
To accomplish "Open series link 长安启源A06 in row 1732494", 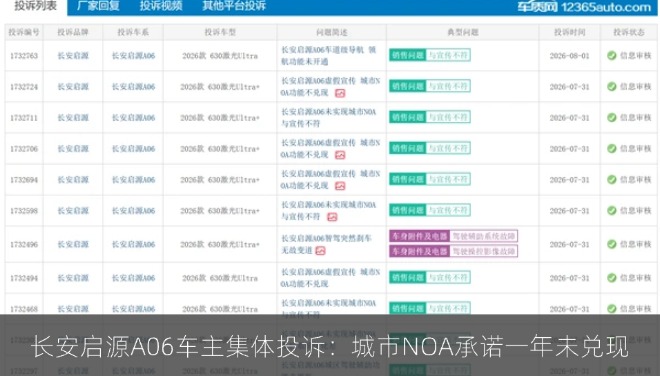I will [x=133, y=278].
